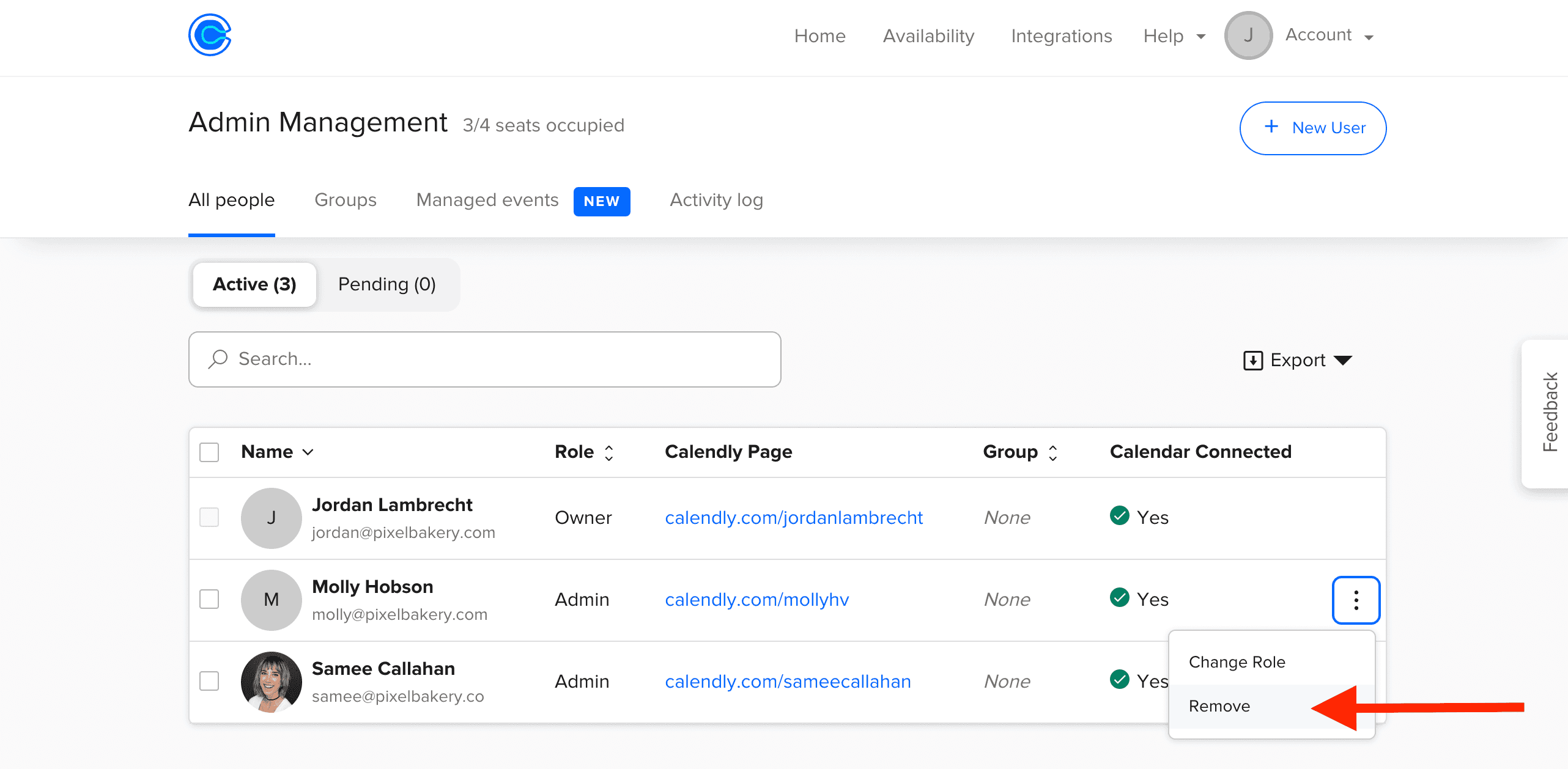
Task: Sort by the Role column arrows
Action: 608,453
